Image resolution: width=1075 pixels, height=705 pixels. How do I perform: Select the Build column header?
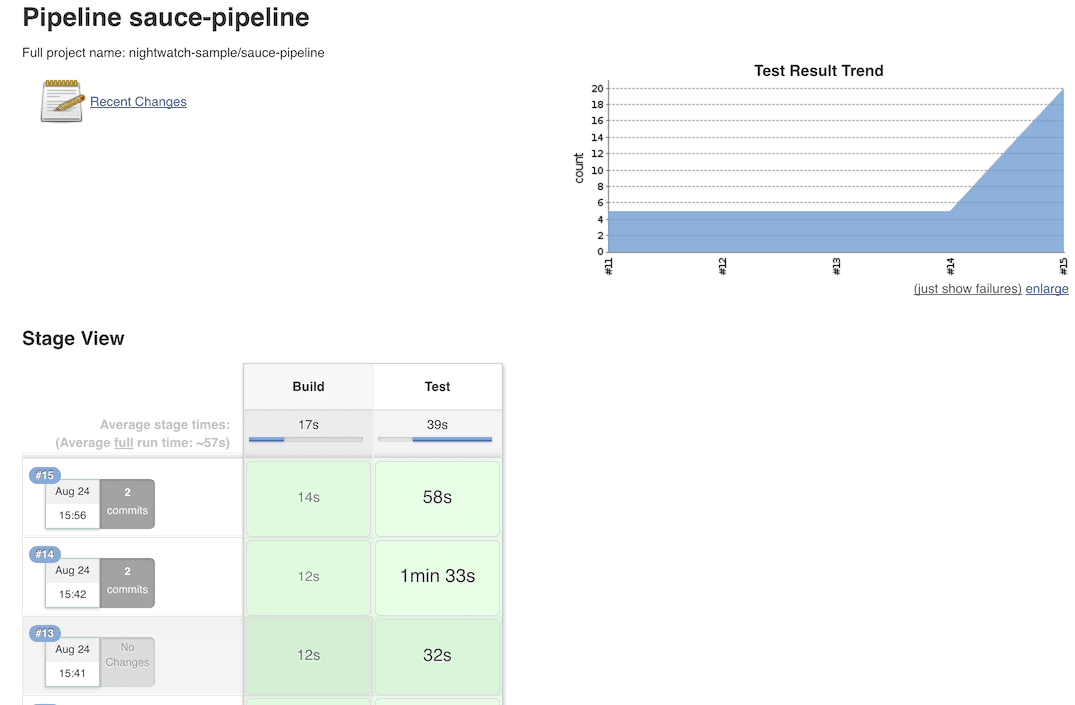tap(307, 386)
